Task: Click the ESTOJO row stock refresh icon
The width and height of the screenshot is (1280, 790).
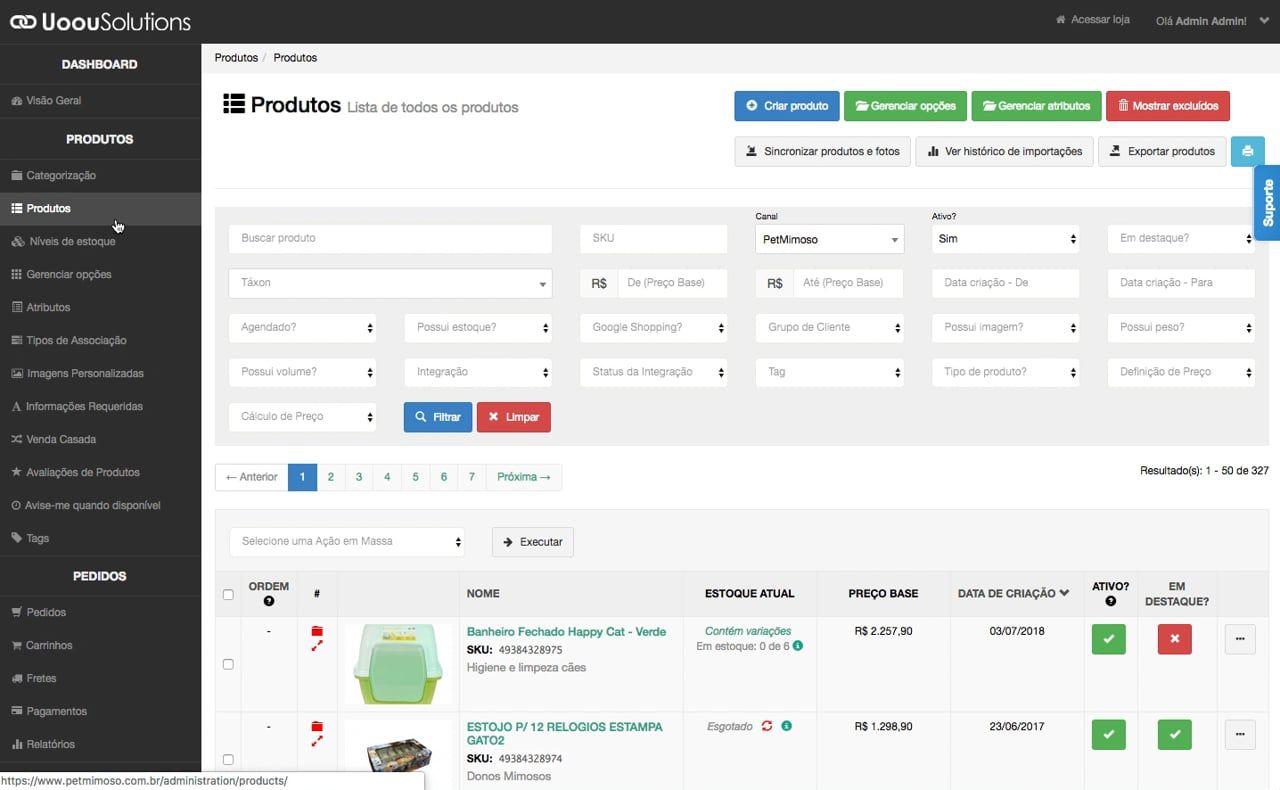Action: 767,726
